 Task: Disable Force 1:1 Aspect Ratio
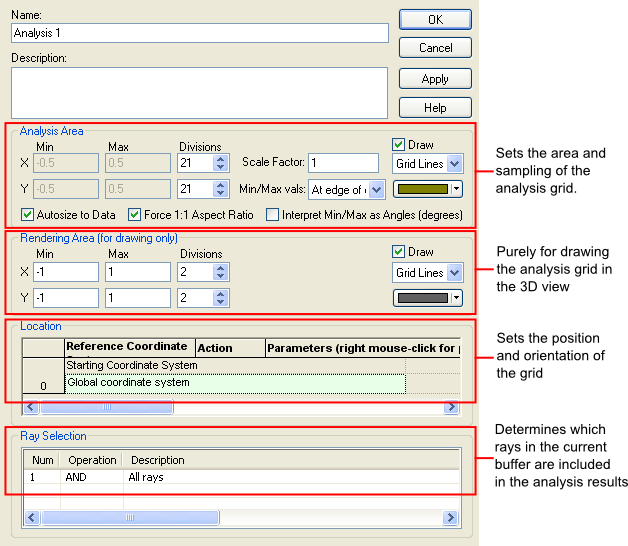click(135, 215)
